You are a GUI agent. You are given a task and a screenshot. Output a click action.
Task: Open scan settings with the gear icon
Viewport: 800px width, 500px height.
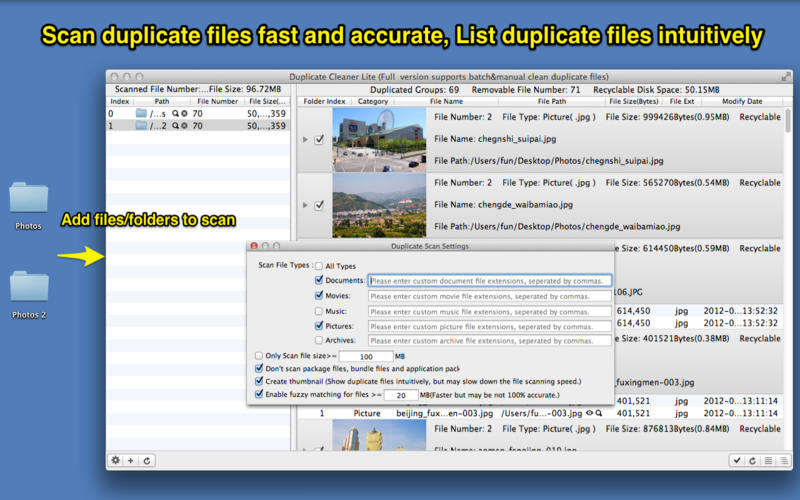pos(116,460)
